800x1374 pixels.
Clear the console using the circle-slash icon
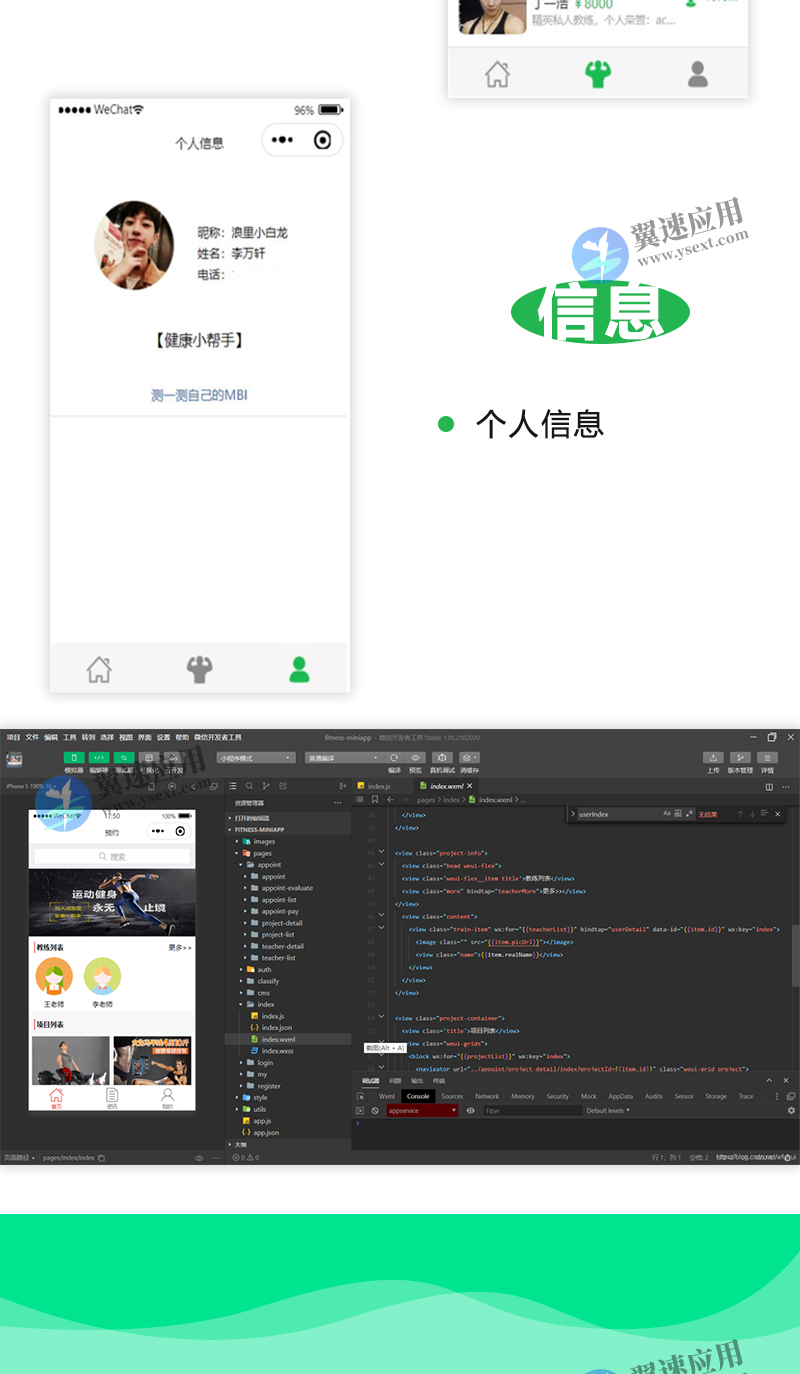tap(374, 1111)
